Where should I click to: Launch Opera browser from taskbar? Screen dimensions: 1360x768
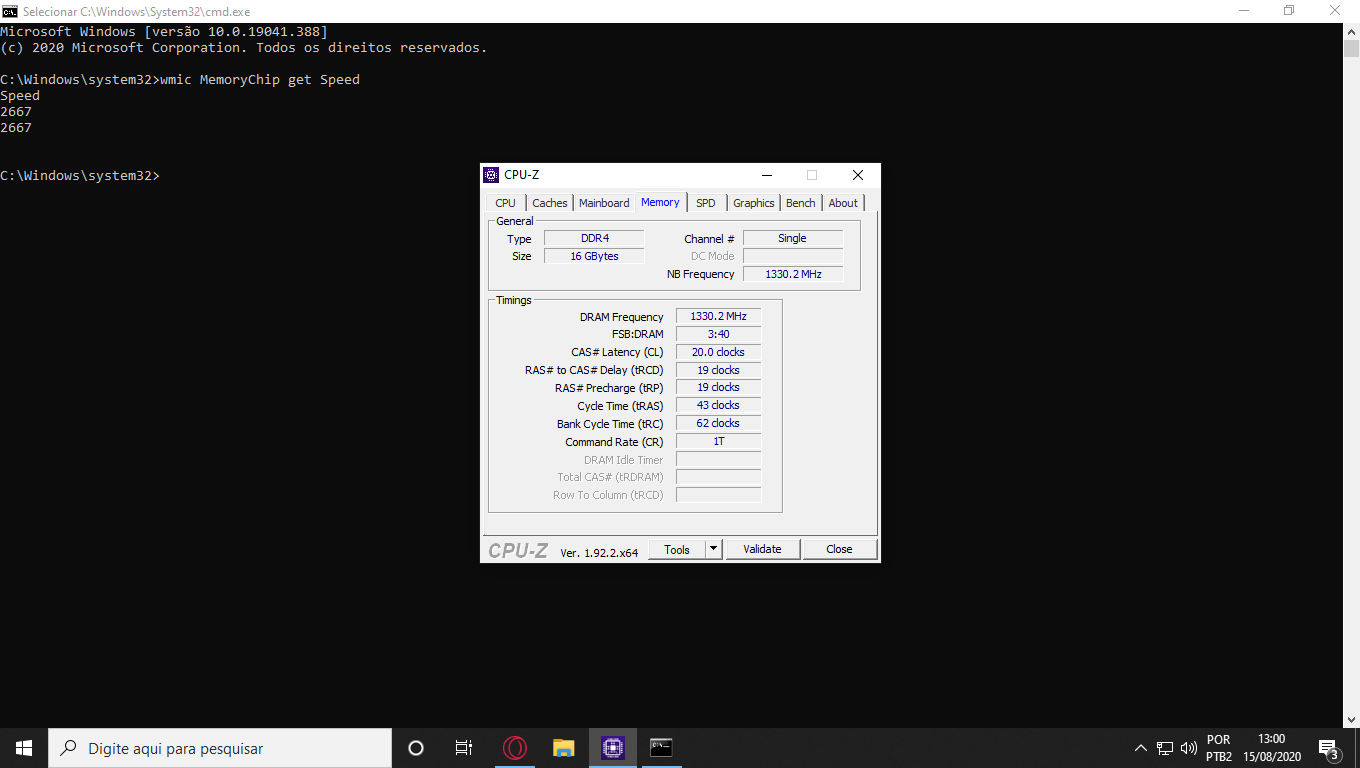point(515,748)
